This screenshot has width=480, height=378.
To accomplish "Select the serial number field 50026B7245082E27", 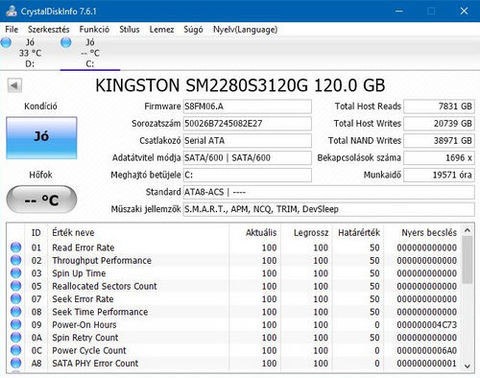I will click(247, 124).
